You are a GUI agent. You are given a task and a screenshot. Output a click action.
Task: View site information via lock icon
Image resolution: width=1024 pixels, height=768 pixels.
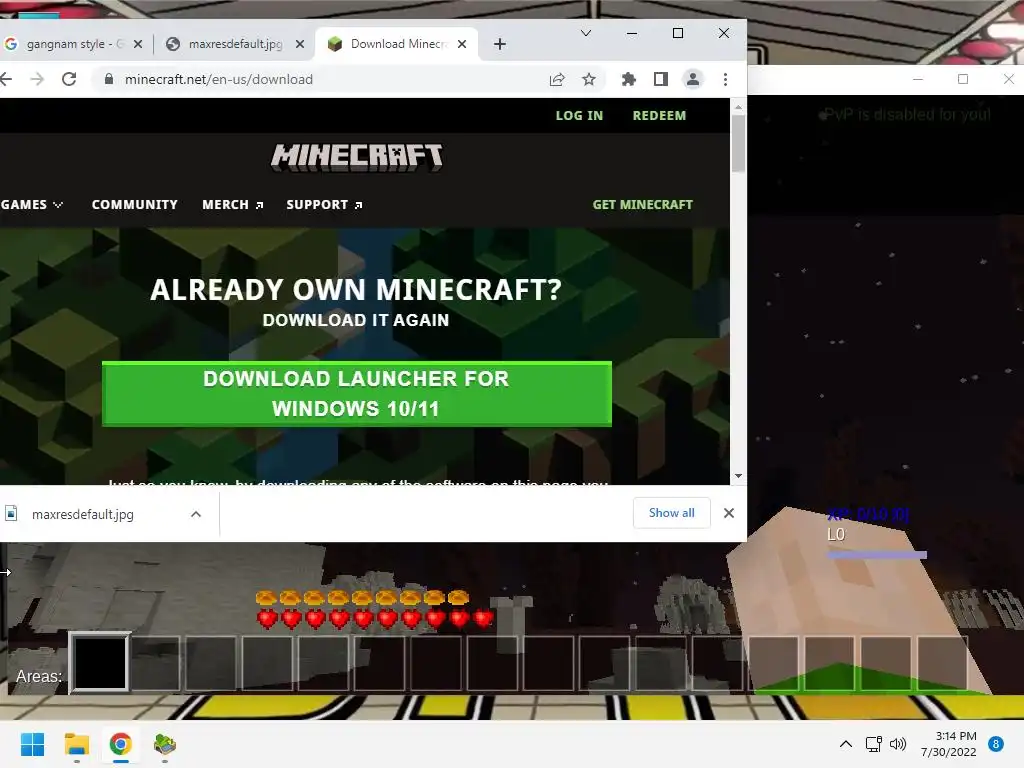pos(109,79)
